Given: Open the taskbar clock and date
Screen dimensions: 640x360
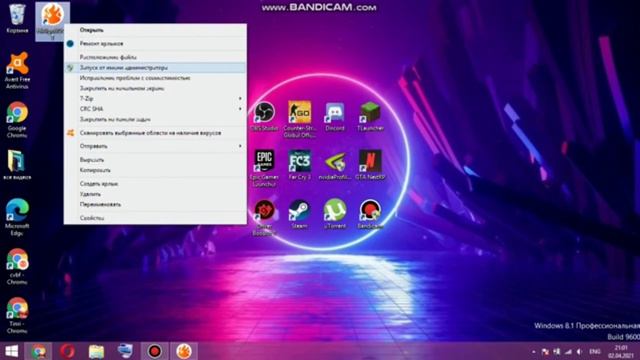Looking at the screenshot, I should click(x=621, y=351).
